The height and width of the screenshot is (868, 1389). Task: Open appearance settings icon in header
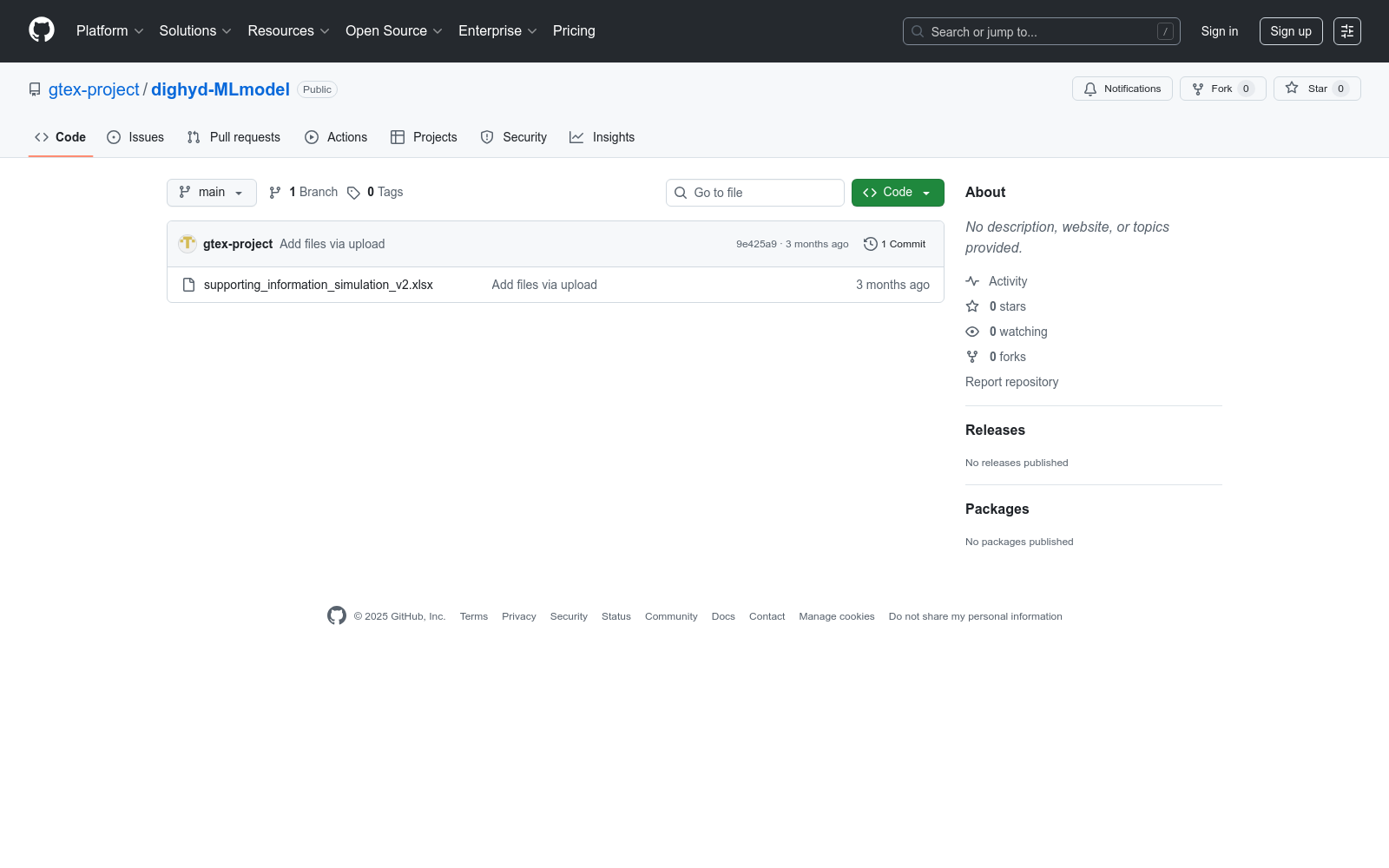[1347, 31]
